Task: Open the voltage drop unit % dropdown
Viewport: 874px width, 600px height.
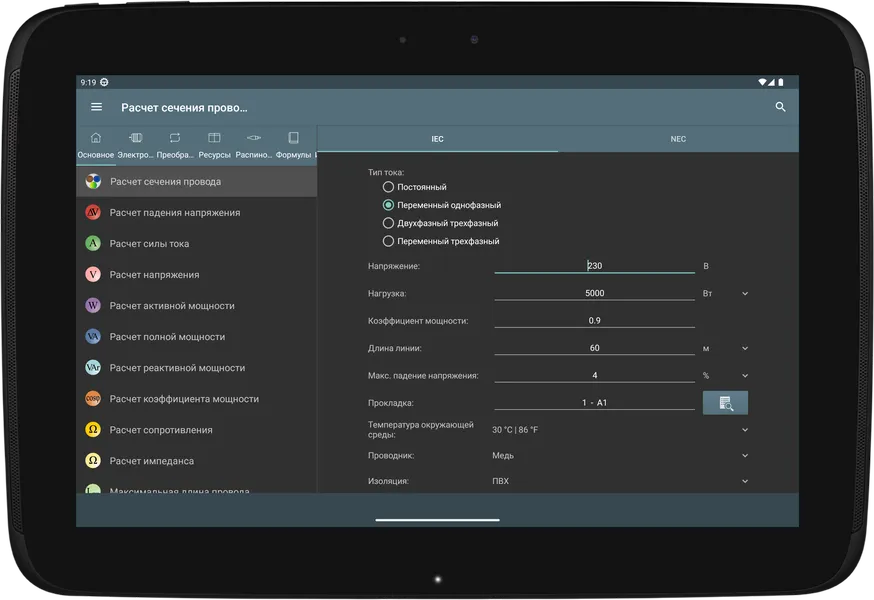Action: [725, 375]
